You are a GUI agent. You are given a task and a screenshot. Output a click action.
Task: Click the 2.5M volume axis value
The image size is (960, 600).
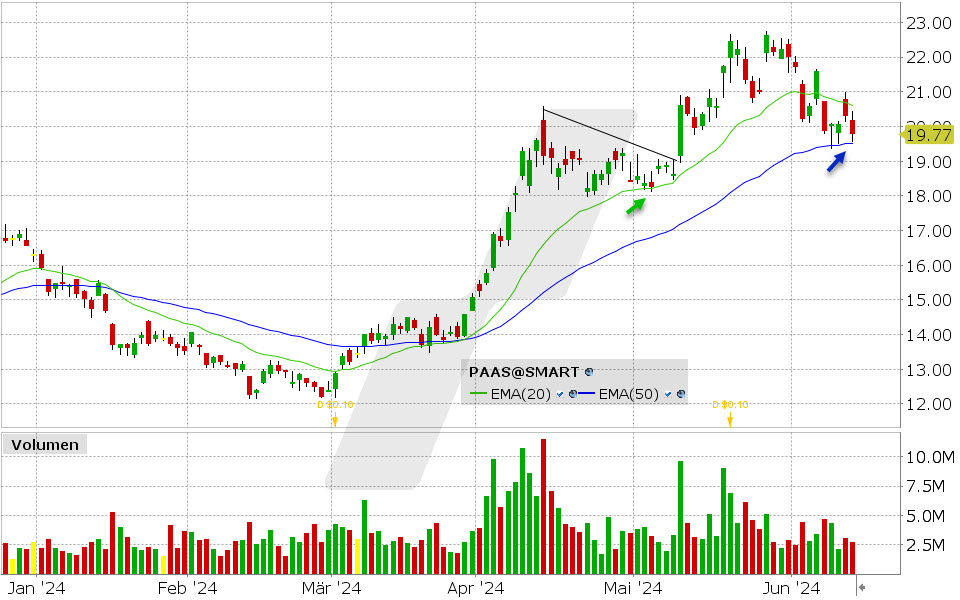click(926, 545)
